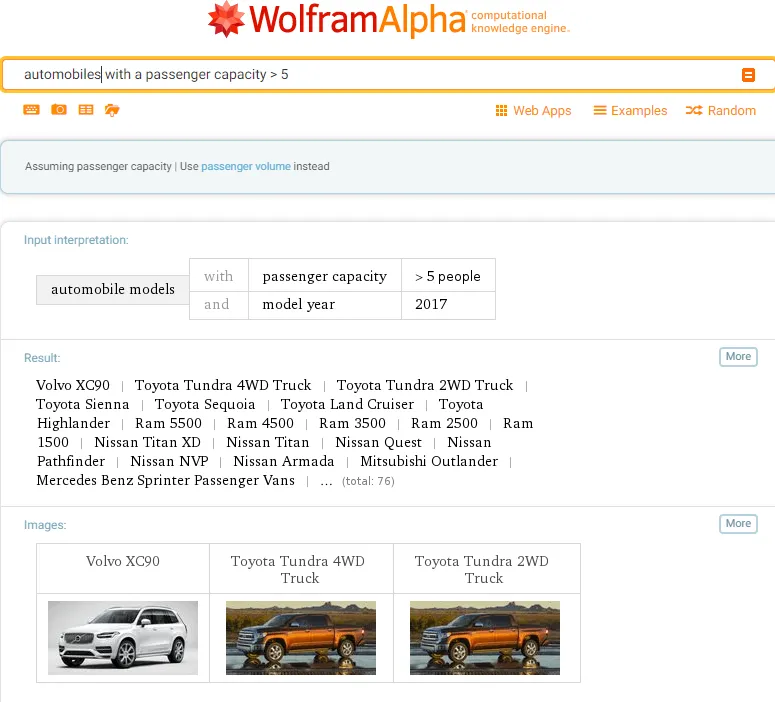
Task: Click the 'Result:' section heading
Action: coord(42,358)
